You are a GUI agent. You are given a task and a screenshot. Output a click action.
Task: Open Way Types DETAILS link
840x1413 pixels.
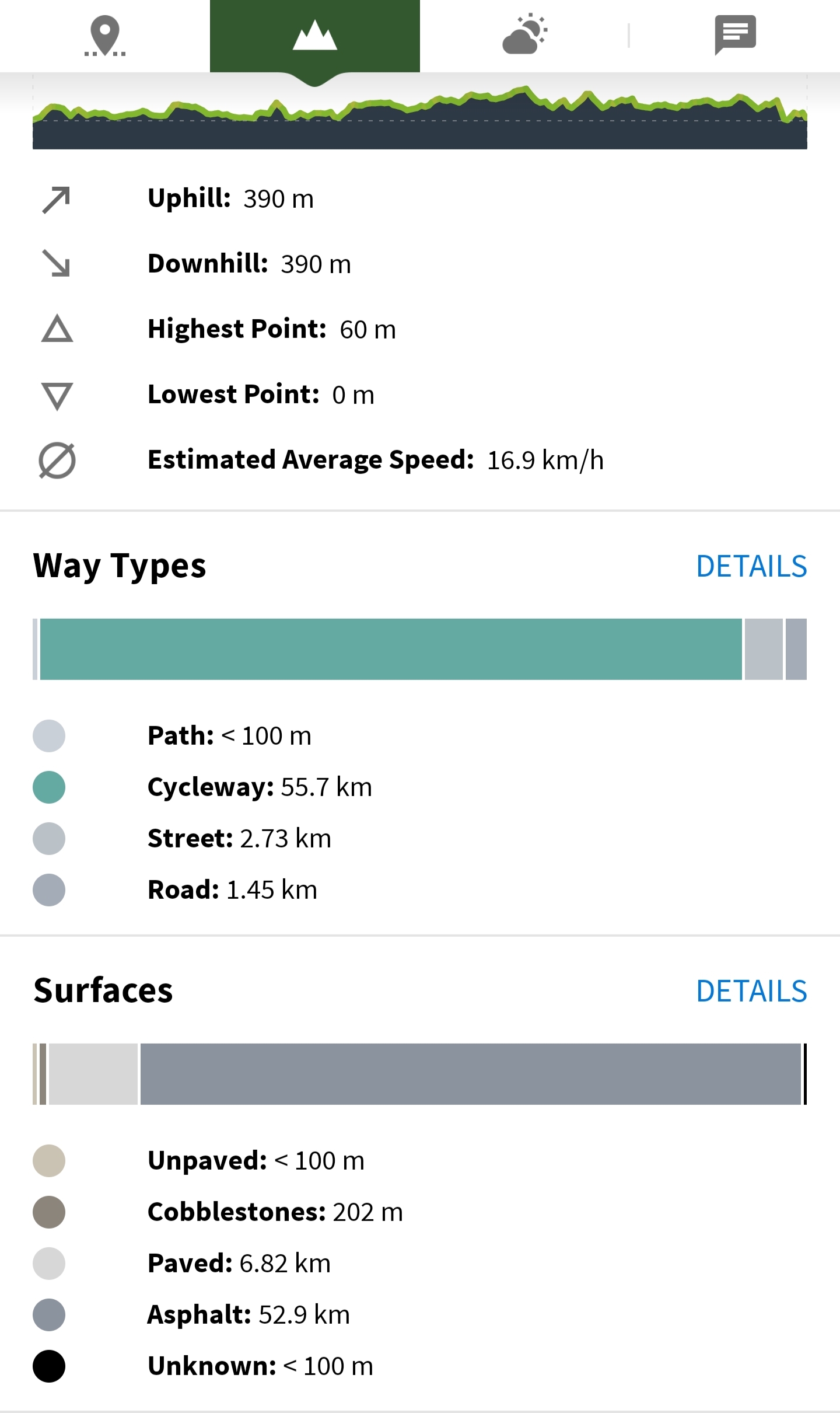(x=751, y=566)
